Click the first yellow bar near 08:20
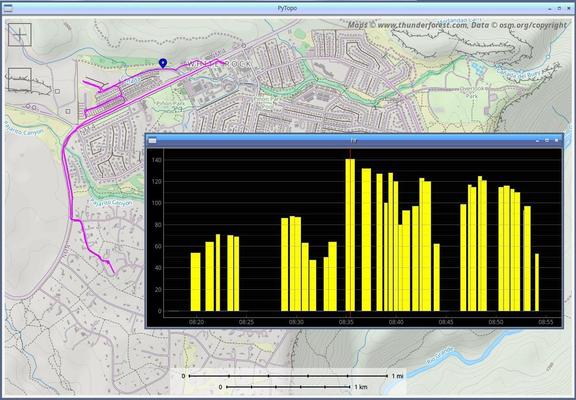The width and height of the screenshot is (576, 400). [195, 282]
